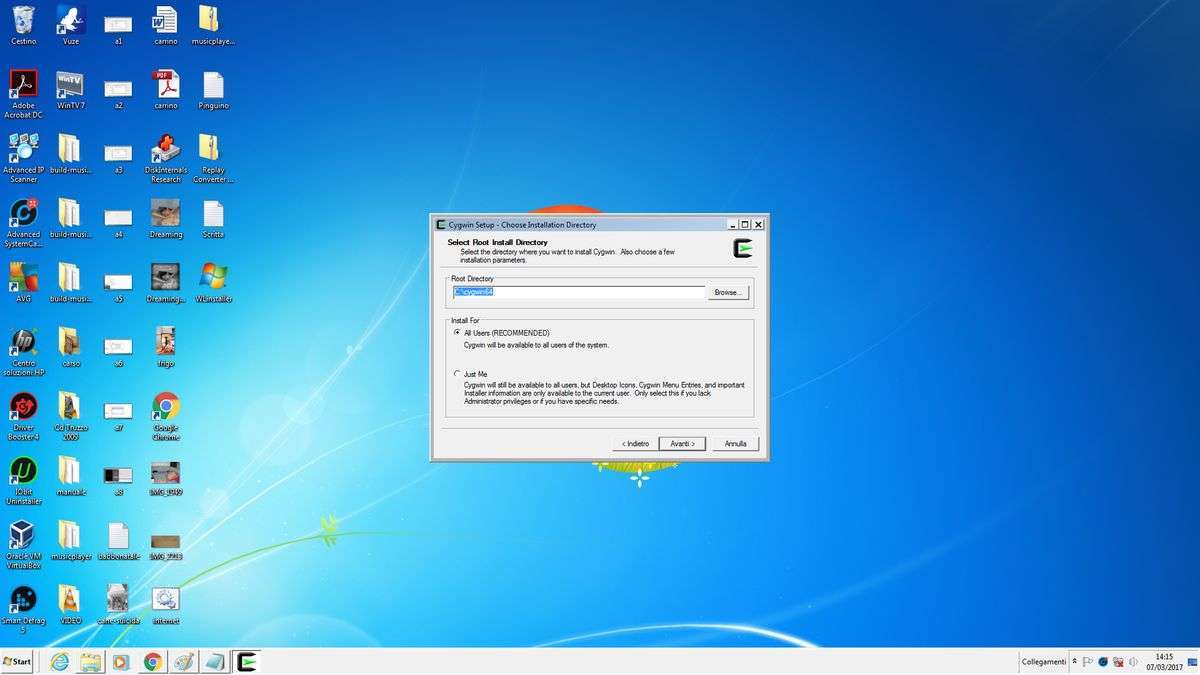Select the Smart Defrag 5 shortcut
Viewport: 1200px width, 675px height.
click(23, 610)
